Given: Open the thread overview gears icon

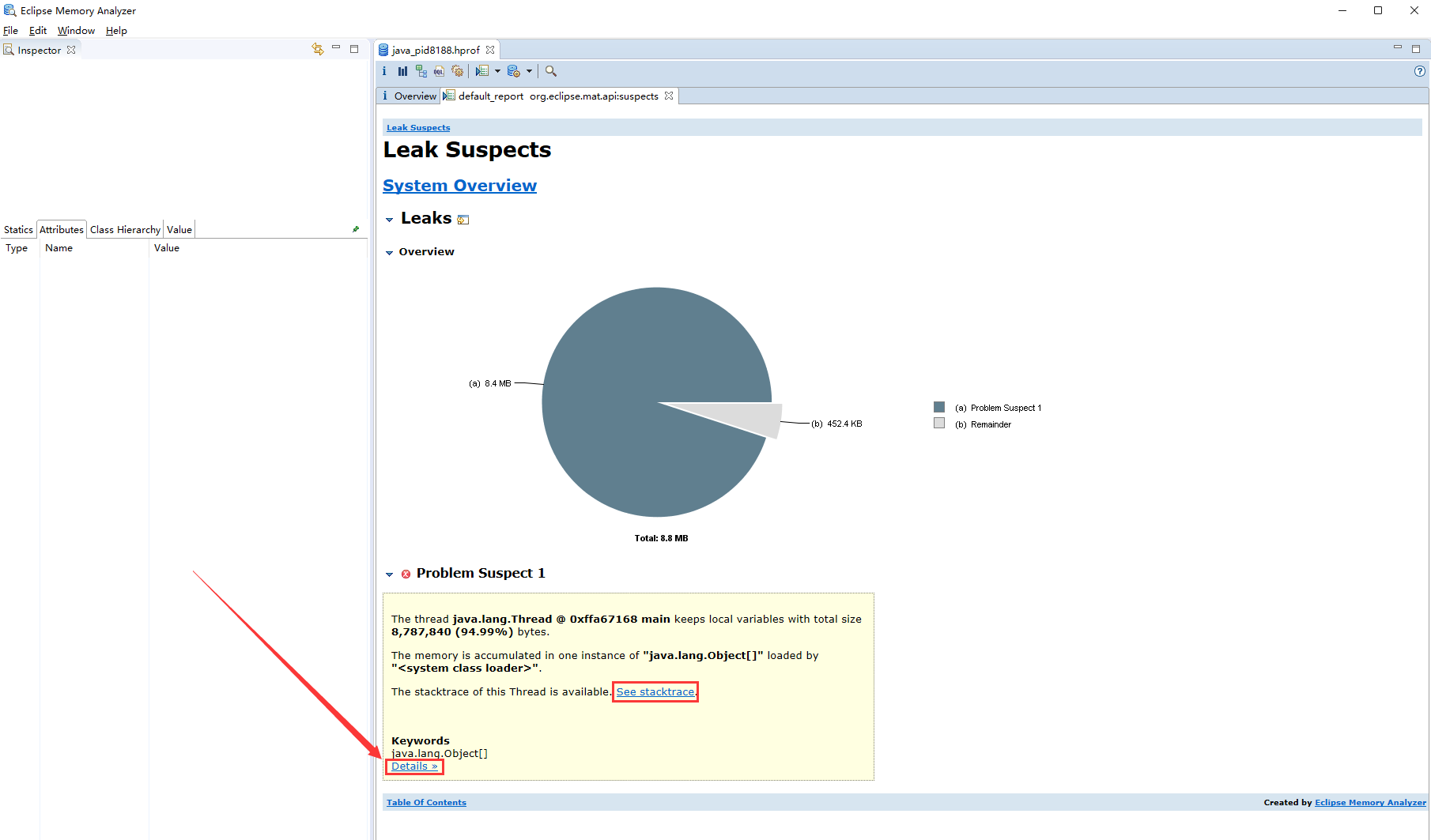Looking at the screenshot, I should tap(457, 71).
